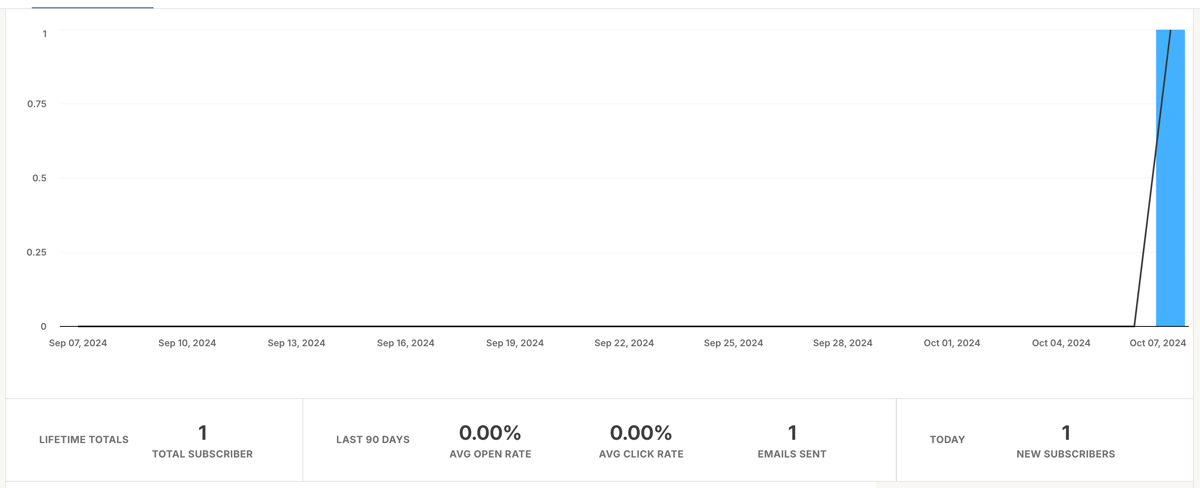Viewport: 1200px width, 488px height.
Task: Click the Total Subscriber count
Action: point(202,433)
